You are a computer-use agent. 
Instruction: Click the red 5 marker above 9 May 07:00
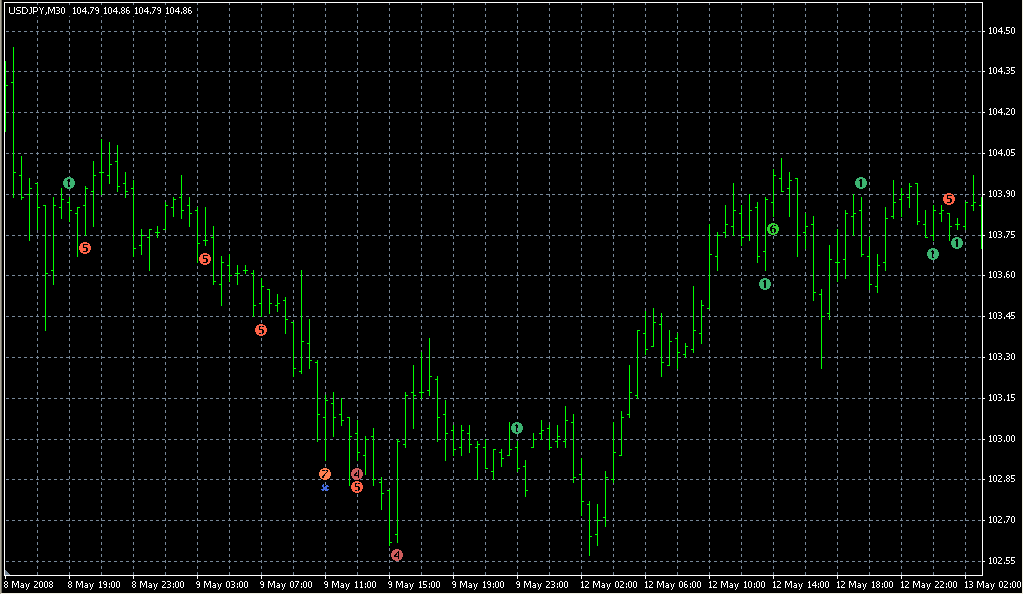[261, 330]
